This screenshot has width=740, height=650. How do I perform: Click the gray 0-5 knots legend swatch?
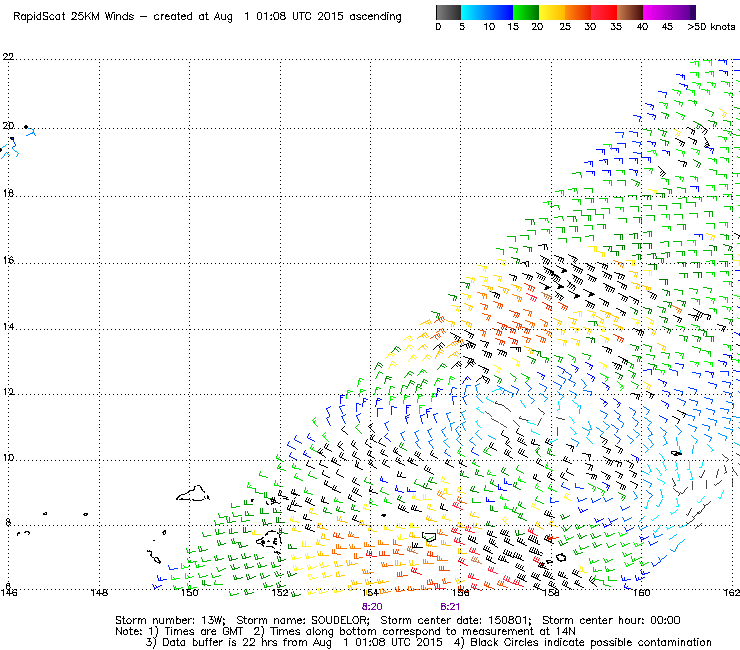click(448, 12)
